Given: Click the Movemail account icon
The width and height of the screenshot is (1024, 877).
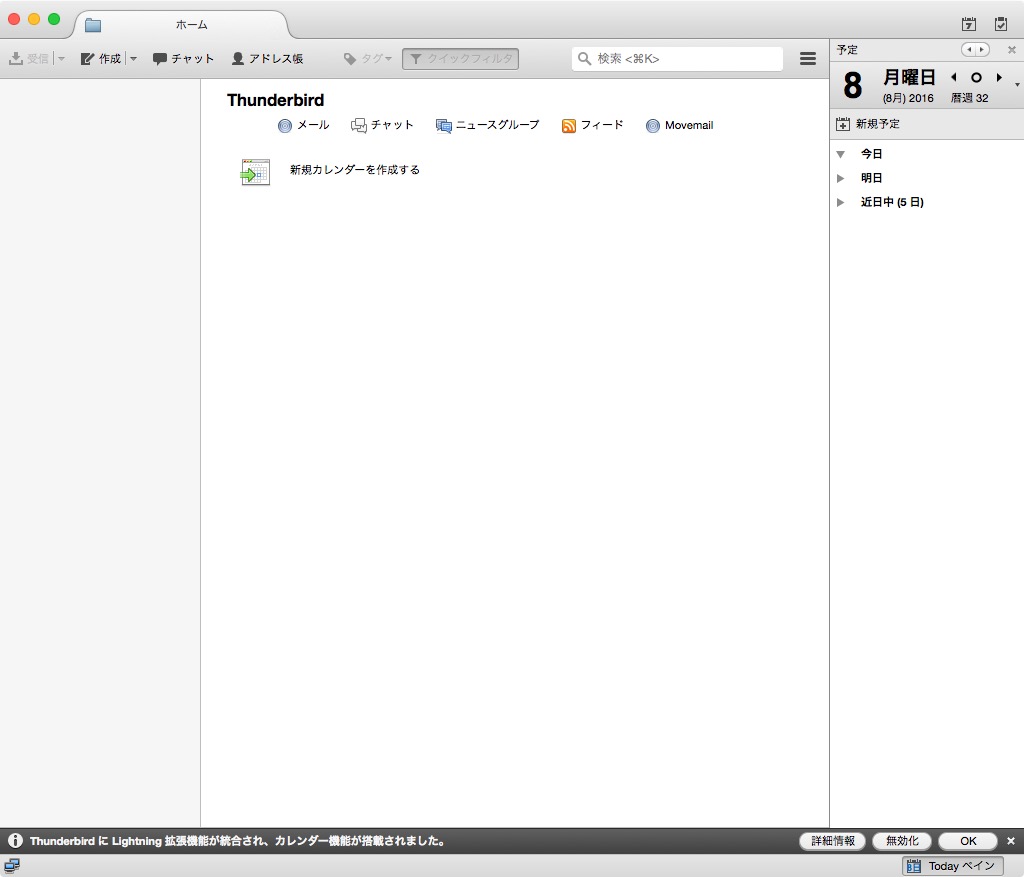Looking at the screenshot, I should point(653,125).
